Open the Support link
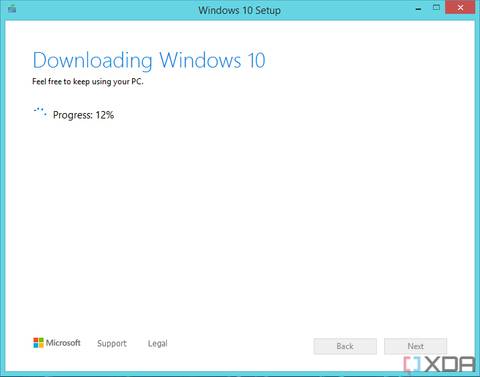Viewport: 480px width, 377px height. (112, 343)
